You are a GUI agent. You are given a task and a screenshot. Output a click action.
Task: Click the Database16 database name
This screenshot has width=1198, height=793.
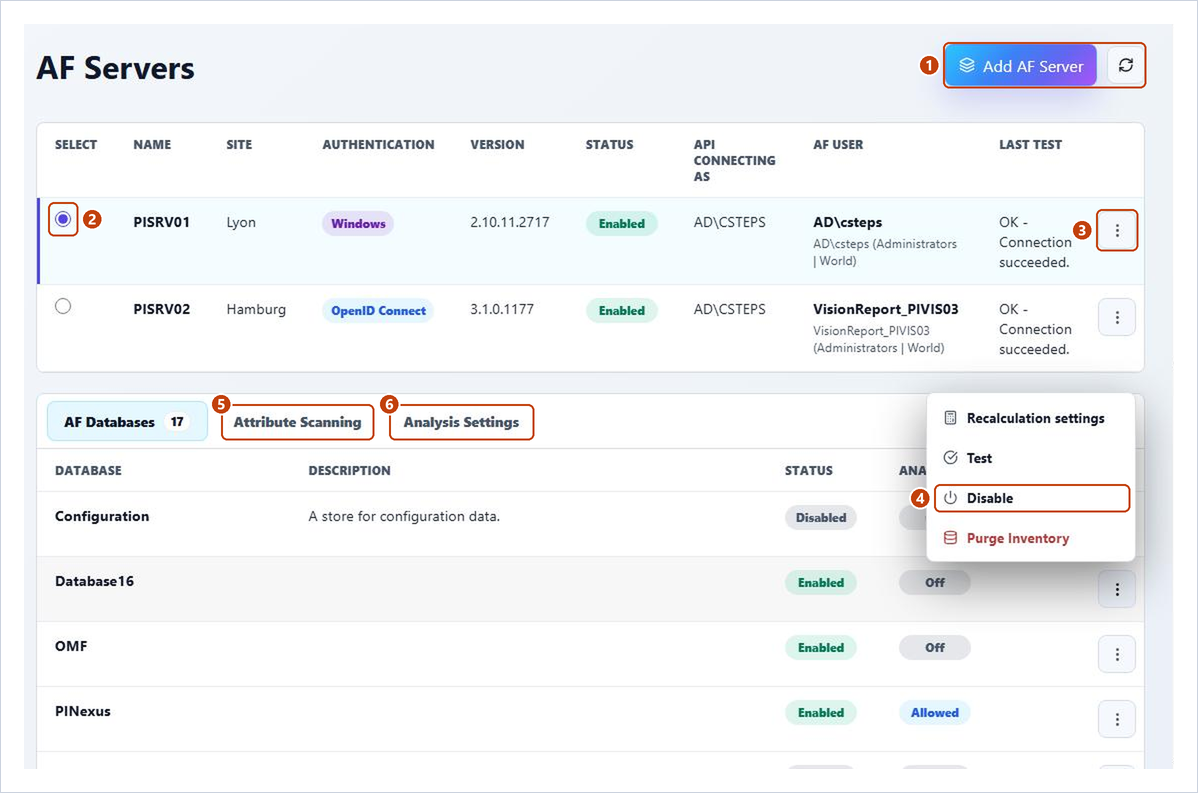pyautogui.click(x=94, y=581)
